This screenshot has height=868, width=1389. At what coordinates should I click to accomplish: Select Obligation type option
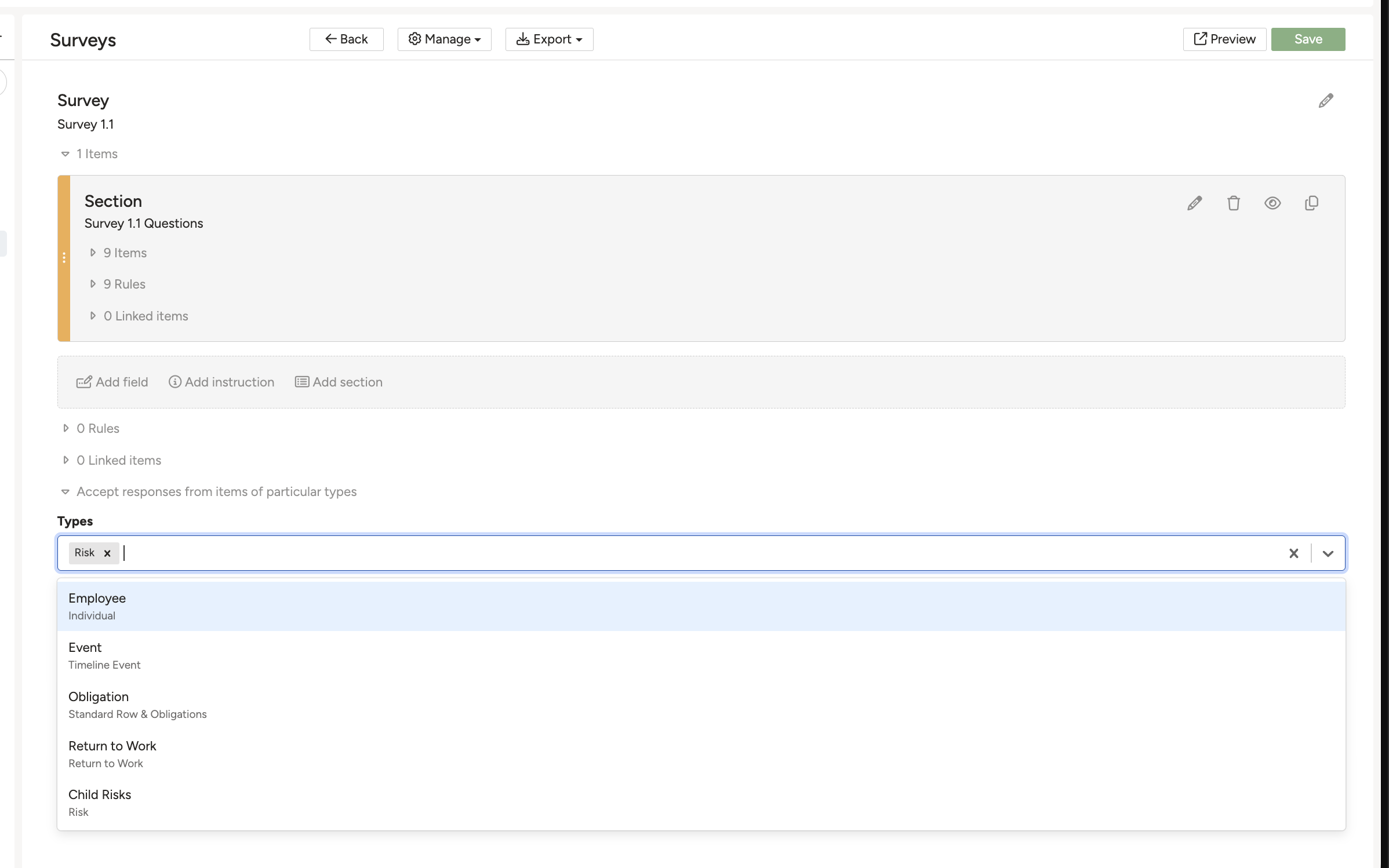tap(701, 705)
